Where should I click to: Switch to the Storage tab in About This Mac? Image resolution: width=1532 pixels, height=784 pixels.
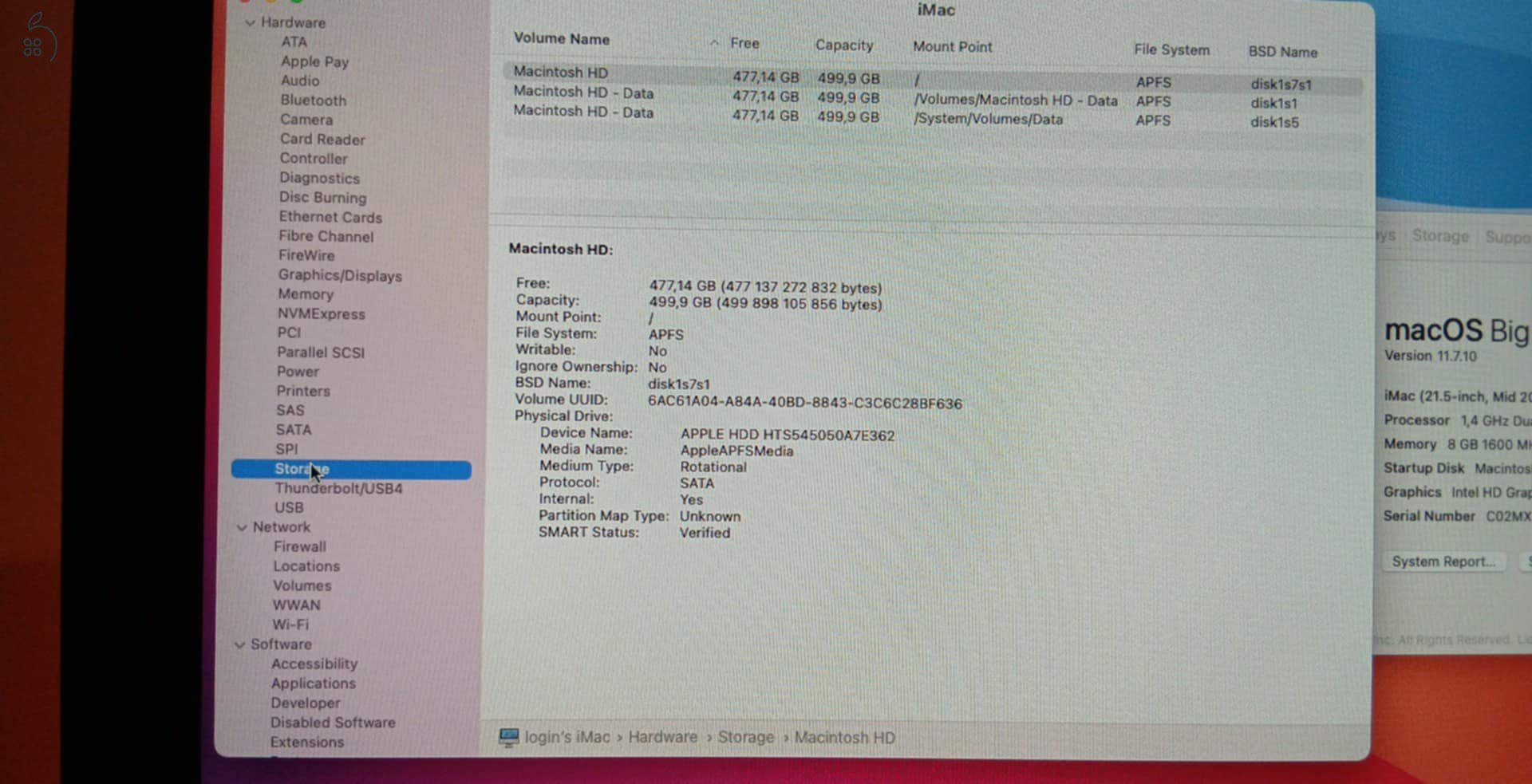coord(1441,235)
